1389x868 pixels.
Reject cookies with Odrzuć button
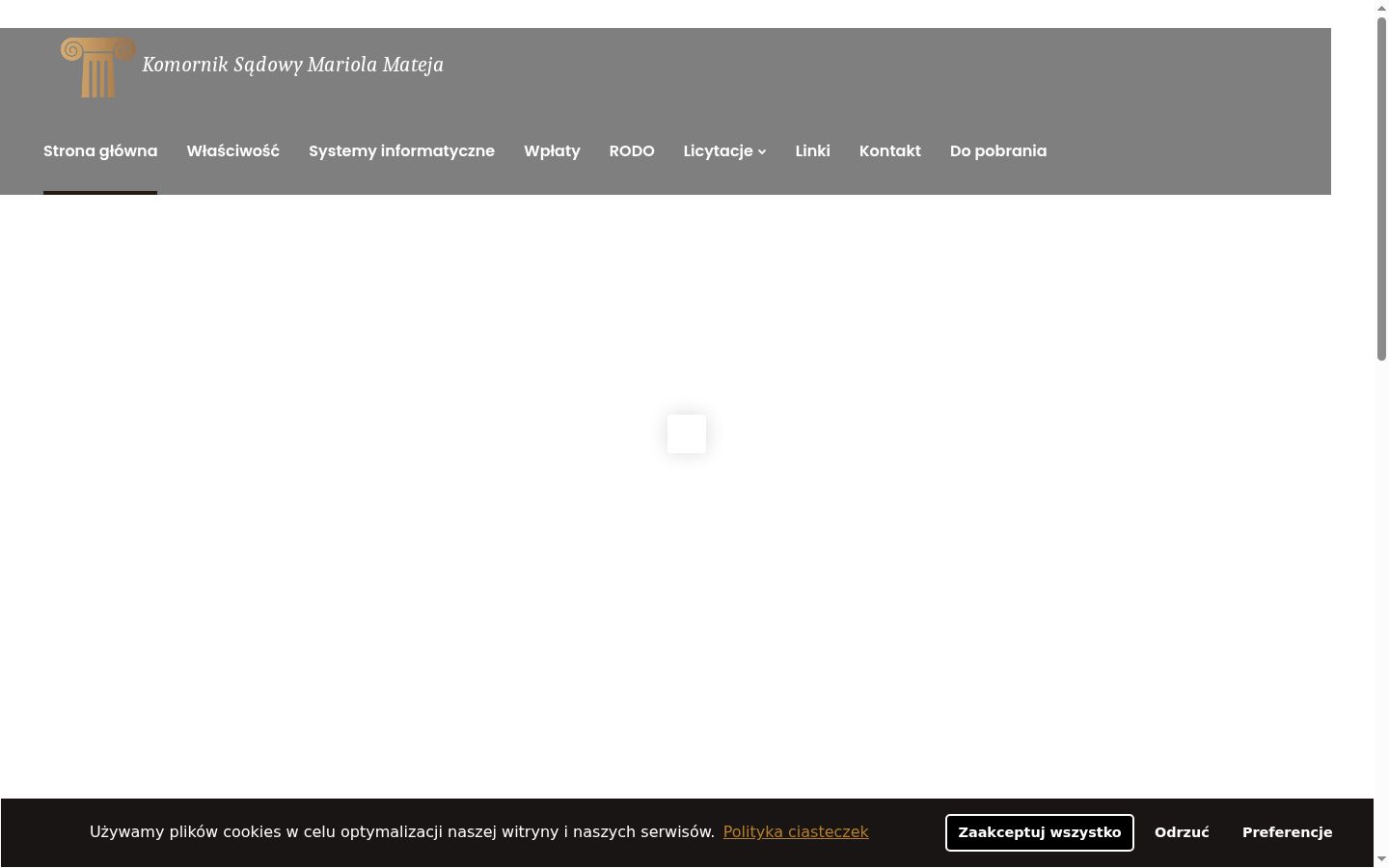1182,832
